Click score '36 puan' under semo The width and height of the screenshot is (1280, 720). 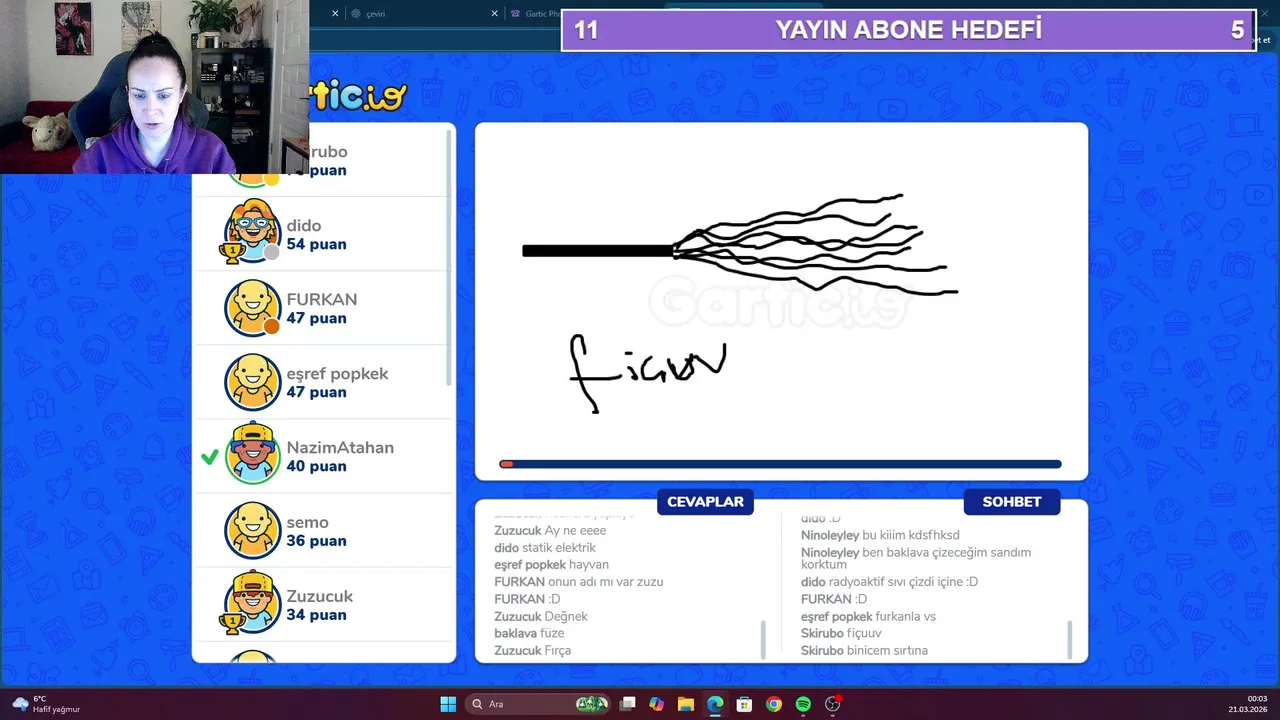click(x=316, y=541)
